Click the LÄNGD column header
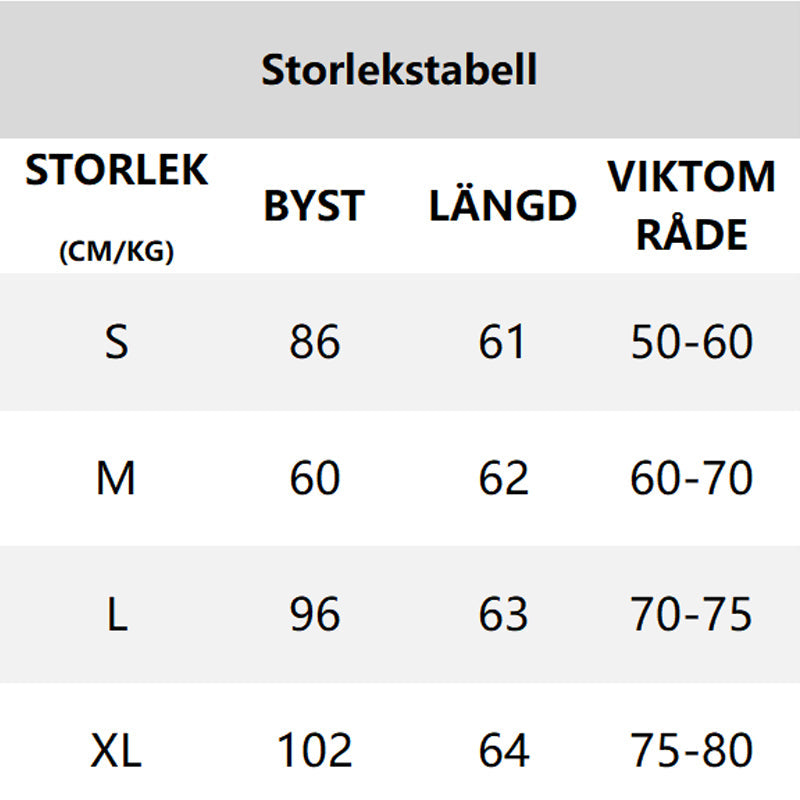Image resolution: width=800 pixels, height=800 pixels. tap(503, 206)
